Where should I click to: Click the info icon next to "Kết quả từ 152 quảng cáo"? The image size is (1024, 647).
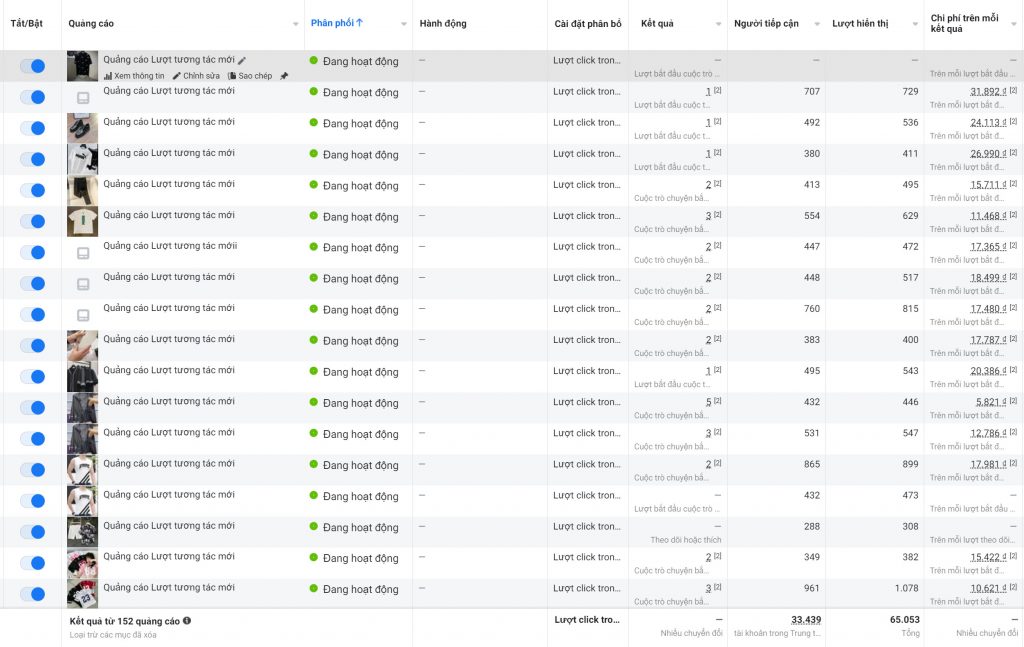coord(187,621)
